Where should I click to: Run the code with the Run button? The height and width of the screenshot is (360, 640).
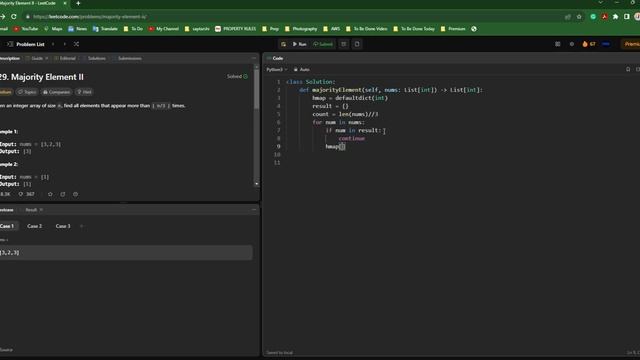click(x=300, y=44)
